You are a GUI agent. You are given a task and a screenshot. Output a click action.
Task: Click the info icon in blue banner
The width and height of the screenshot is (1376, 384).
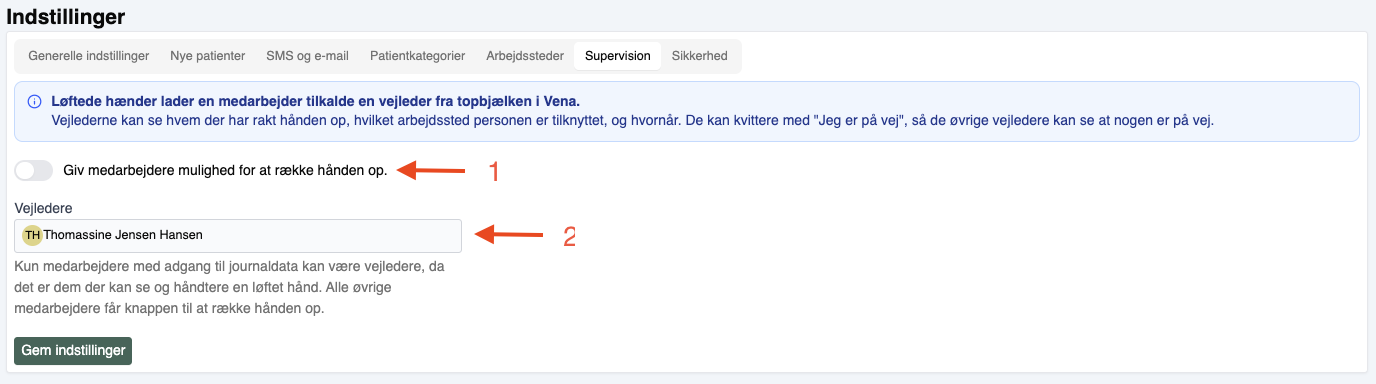[34, 102]
